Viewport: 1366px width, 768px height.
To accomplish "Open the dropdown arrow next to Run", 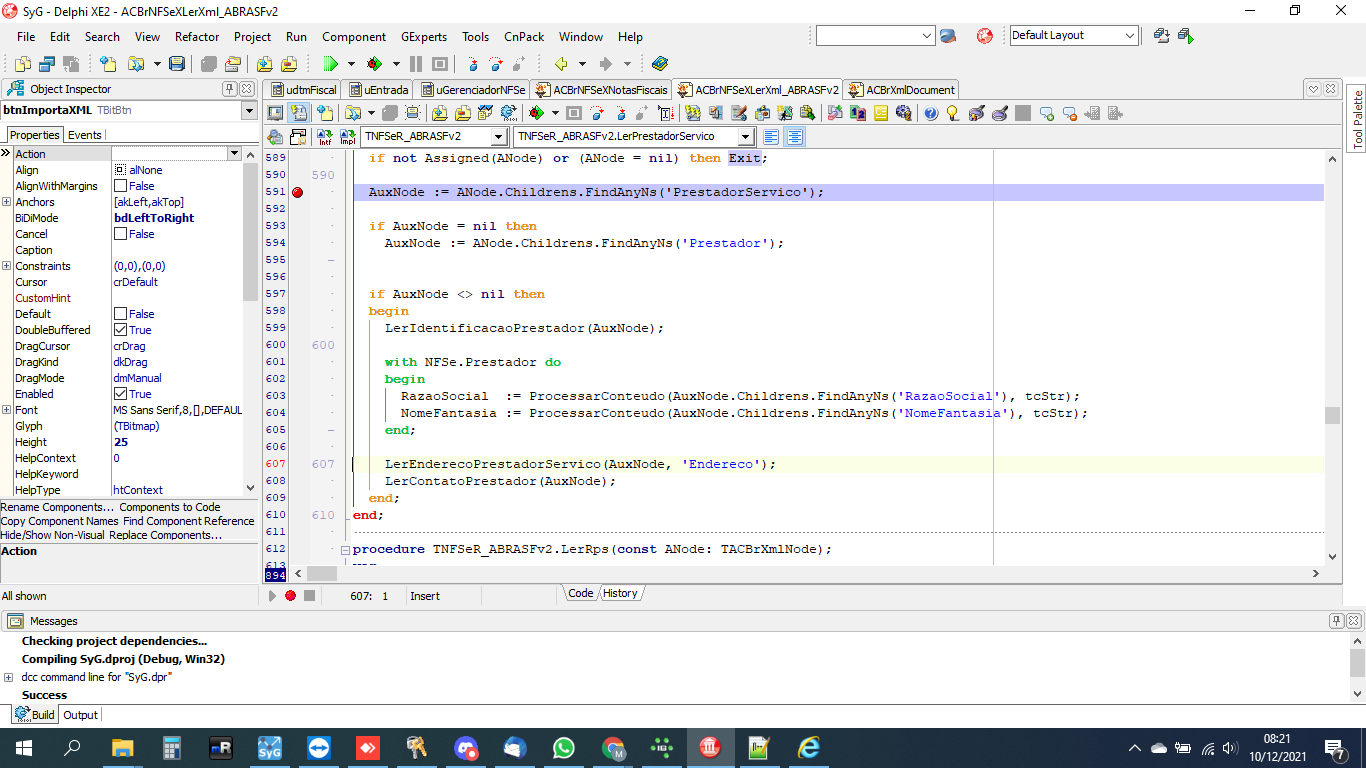I will [351, 64].
